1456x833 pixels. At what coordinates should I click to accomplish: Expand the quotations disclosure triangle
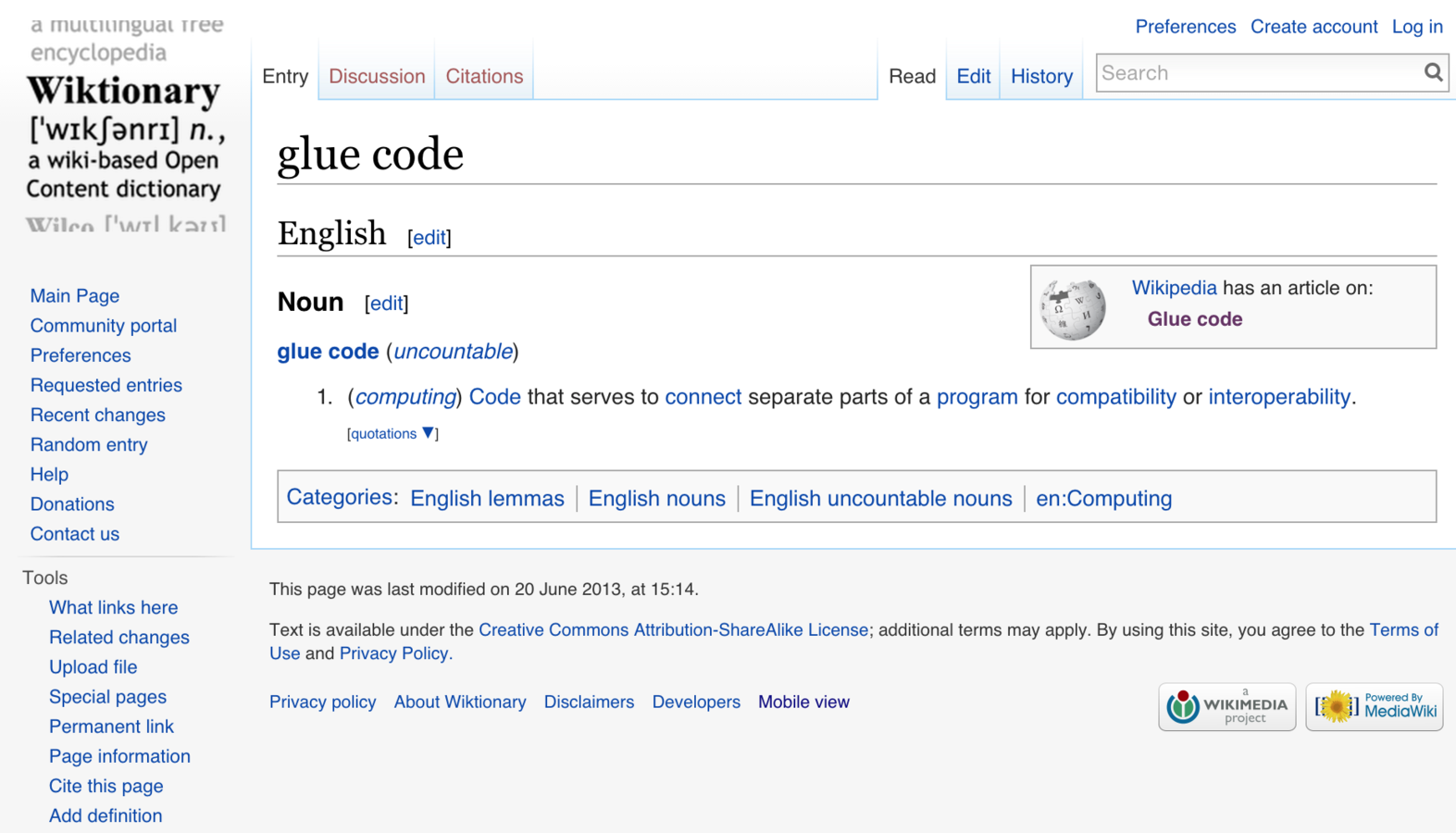click(428, 432)
